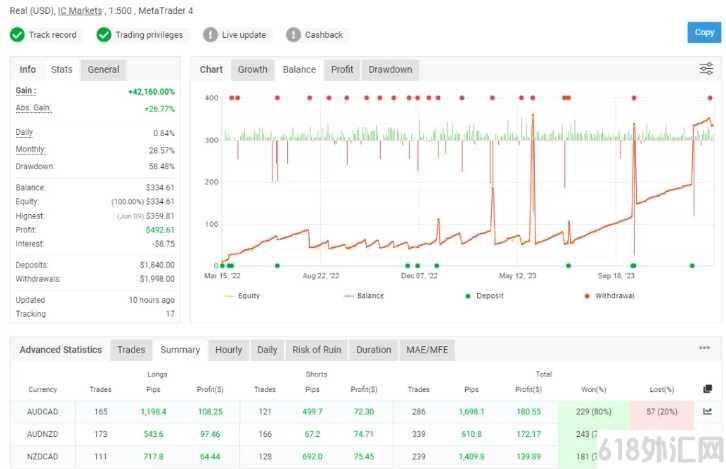Toggle Withdrawal markers in chart legend
726x469 pixels.
pos(609,296)
